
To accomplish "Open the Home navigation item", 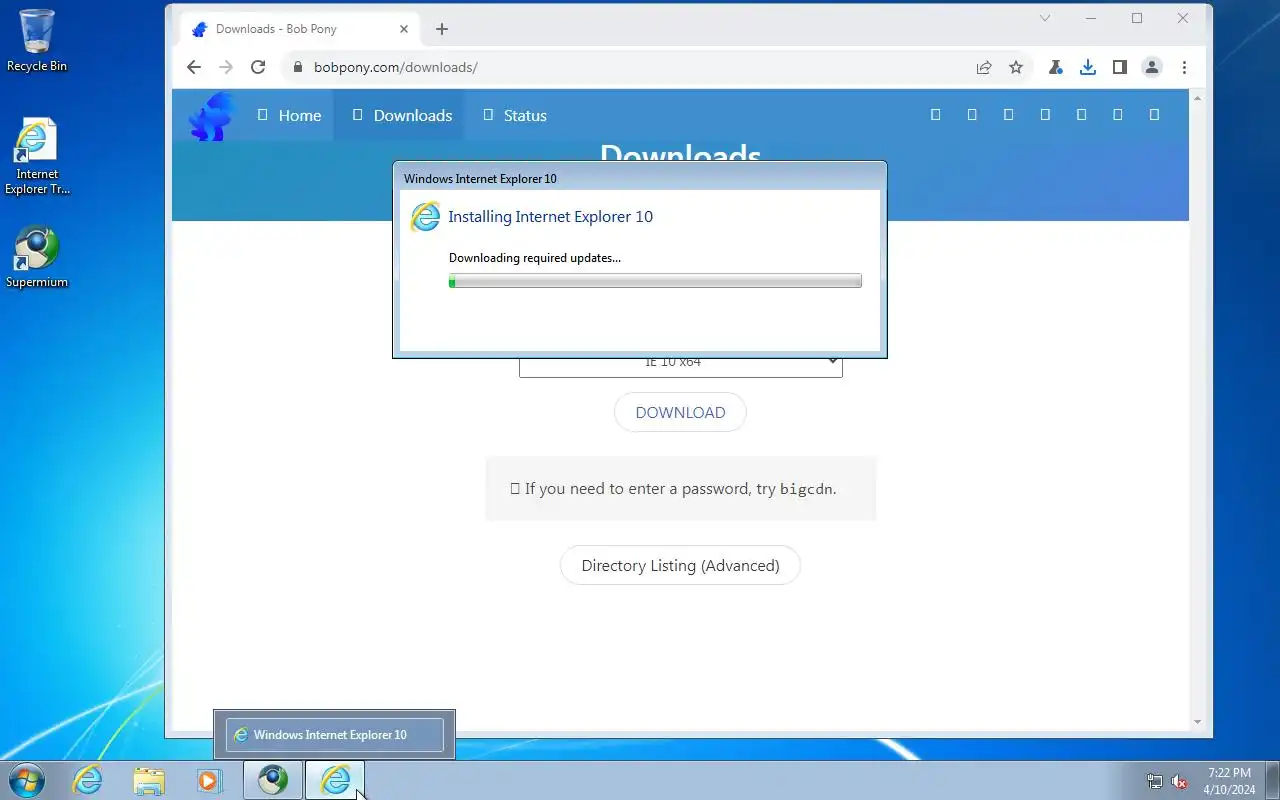I will 289,115.
